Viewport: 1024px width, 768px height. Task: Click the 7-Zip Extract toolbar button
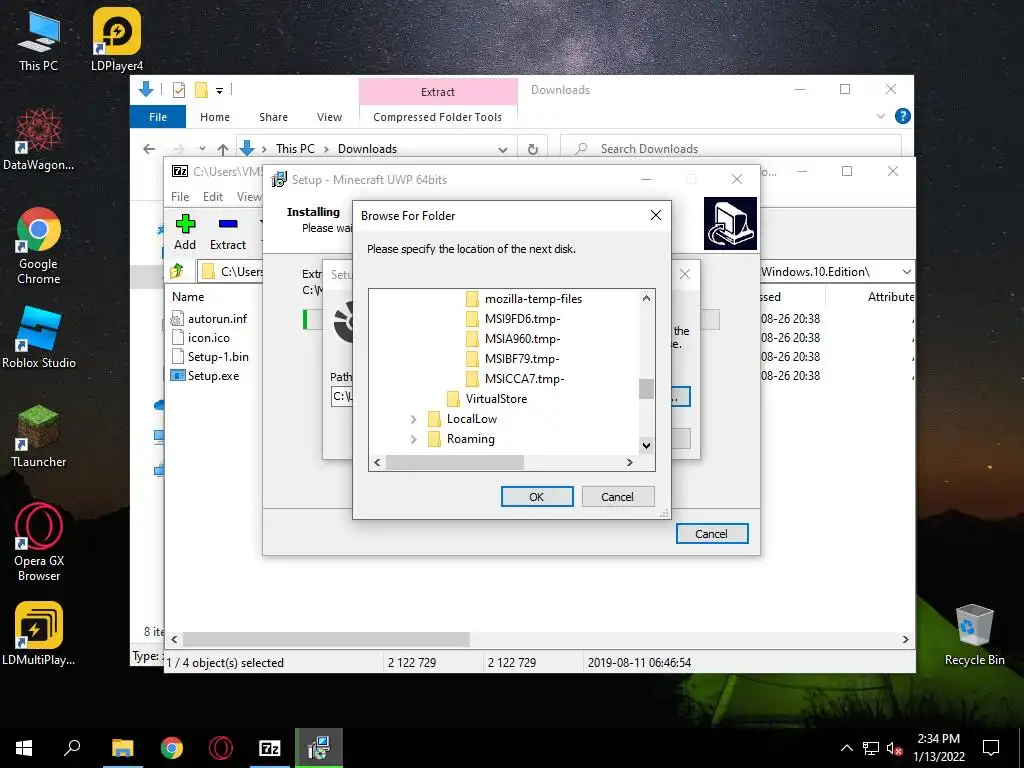pyautogui.click(x=228, y=232)
